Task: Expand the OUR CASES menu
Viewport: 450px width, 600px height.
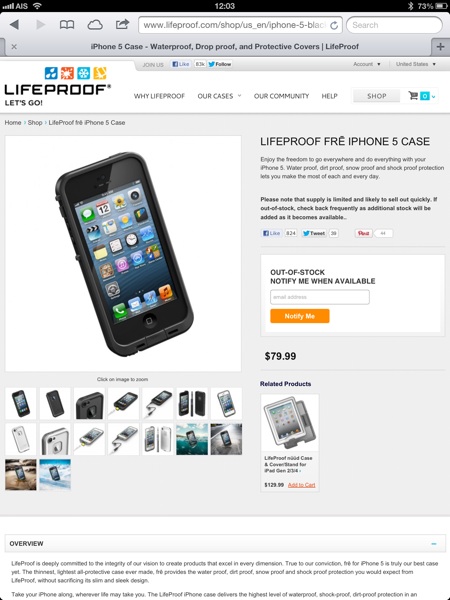Action: pos(219,96)
